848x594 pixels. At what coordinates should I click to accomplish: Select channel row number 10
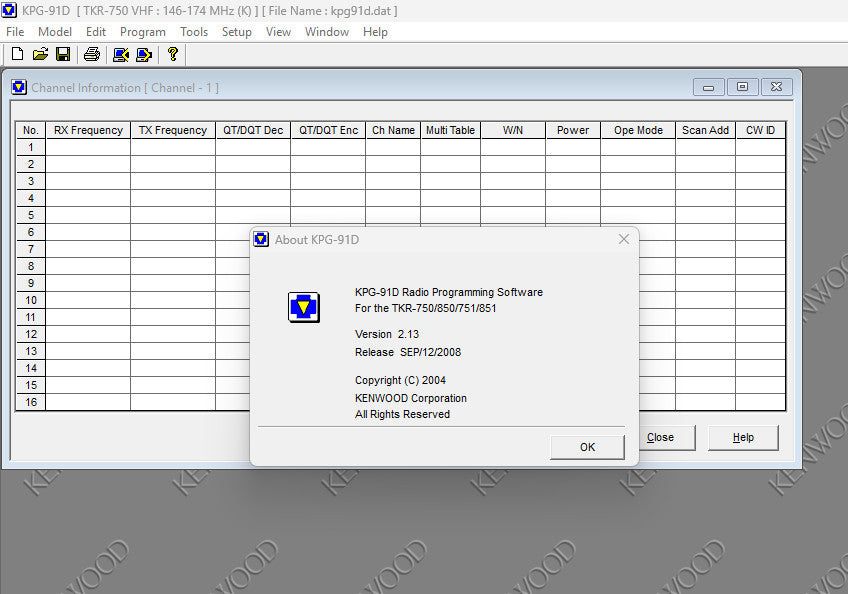pos(31,300)
